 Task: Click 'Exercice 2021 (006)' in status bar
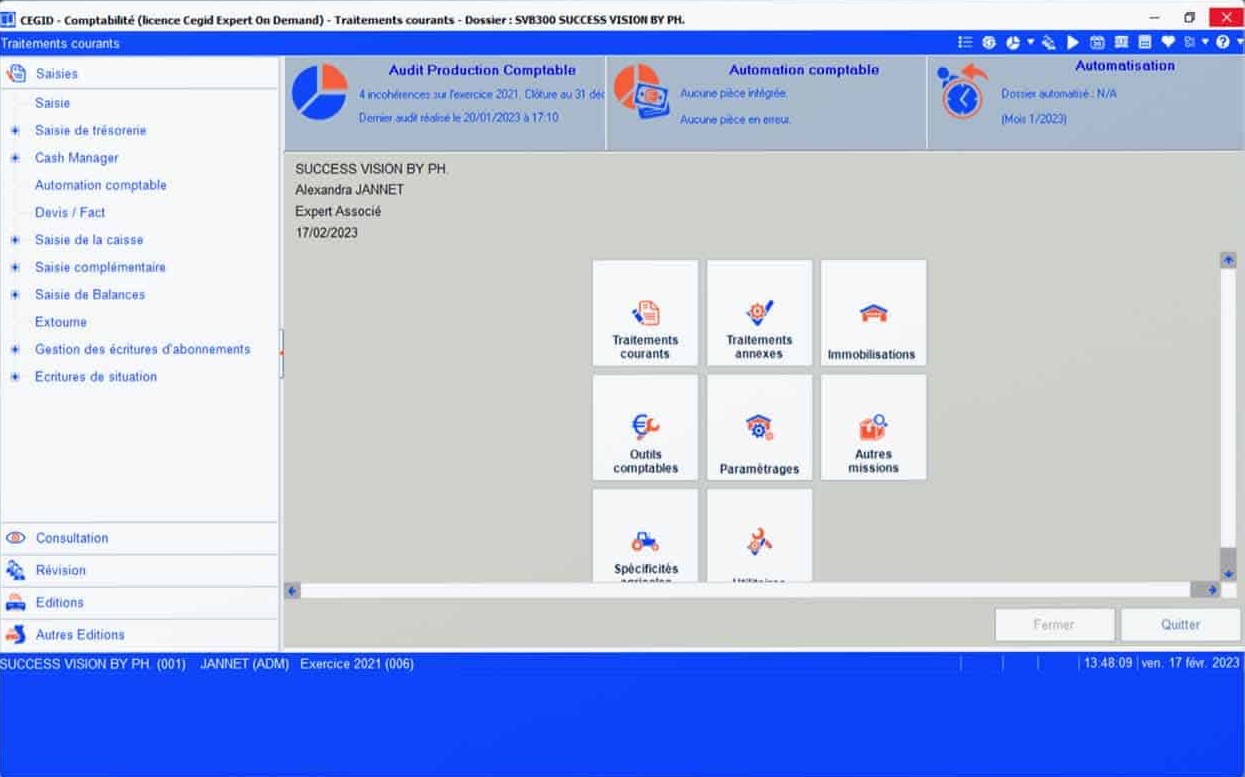(x=357, y=664)
